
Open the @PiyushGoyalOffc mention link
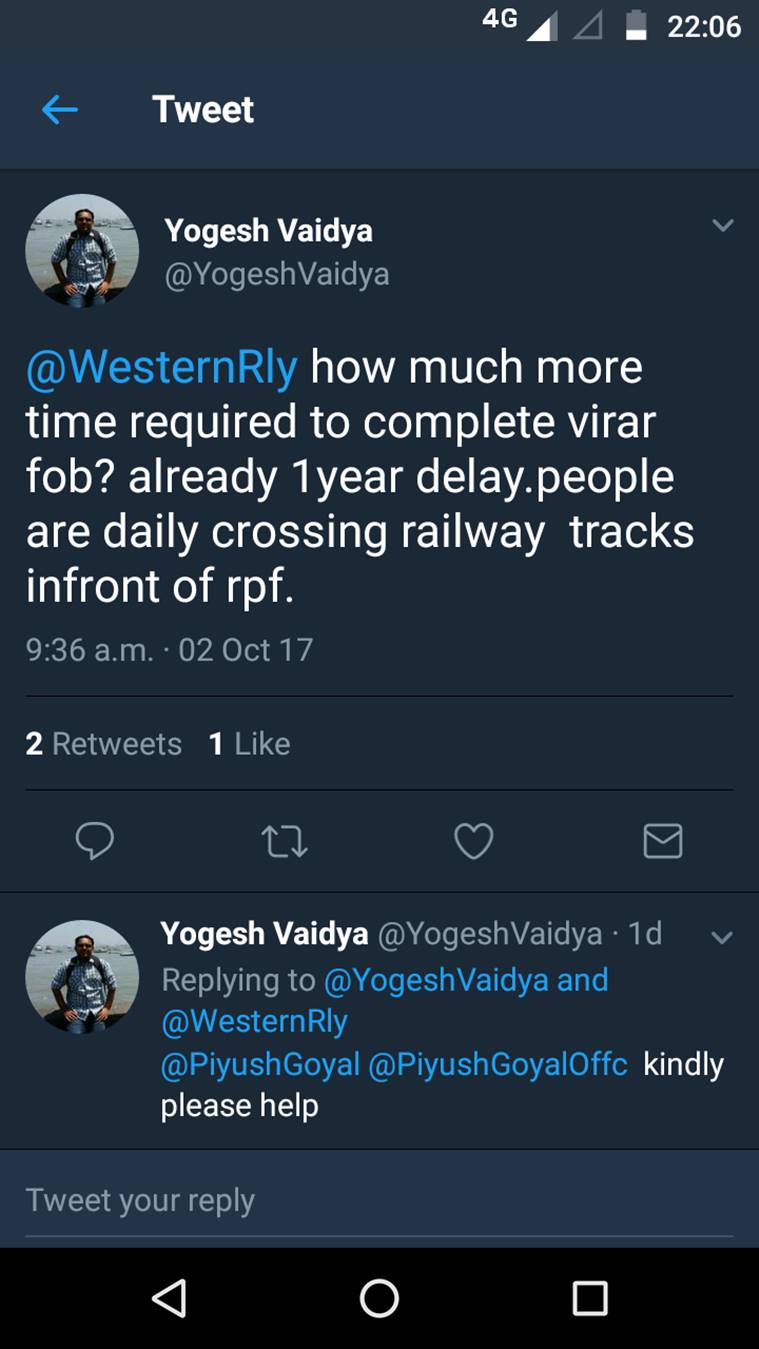coord(498,1065)
